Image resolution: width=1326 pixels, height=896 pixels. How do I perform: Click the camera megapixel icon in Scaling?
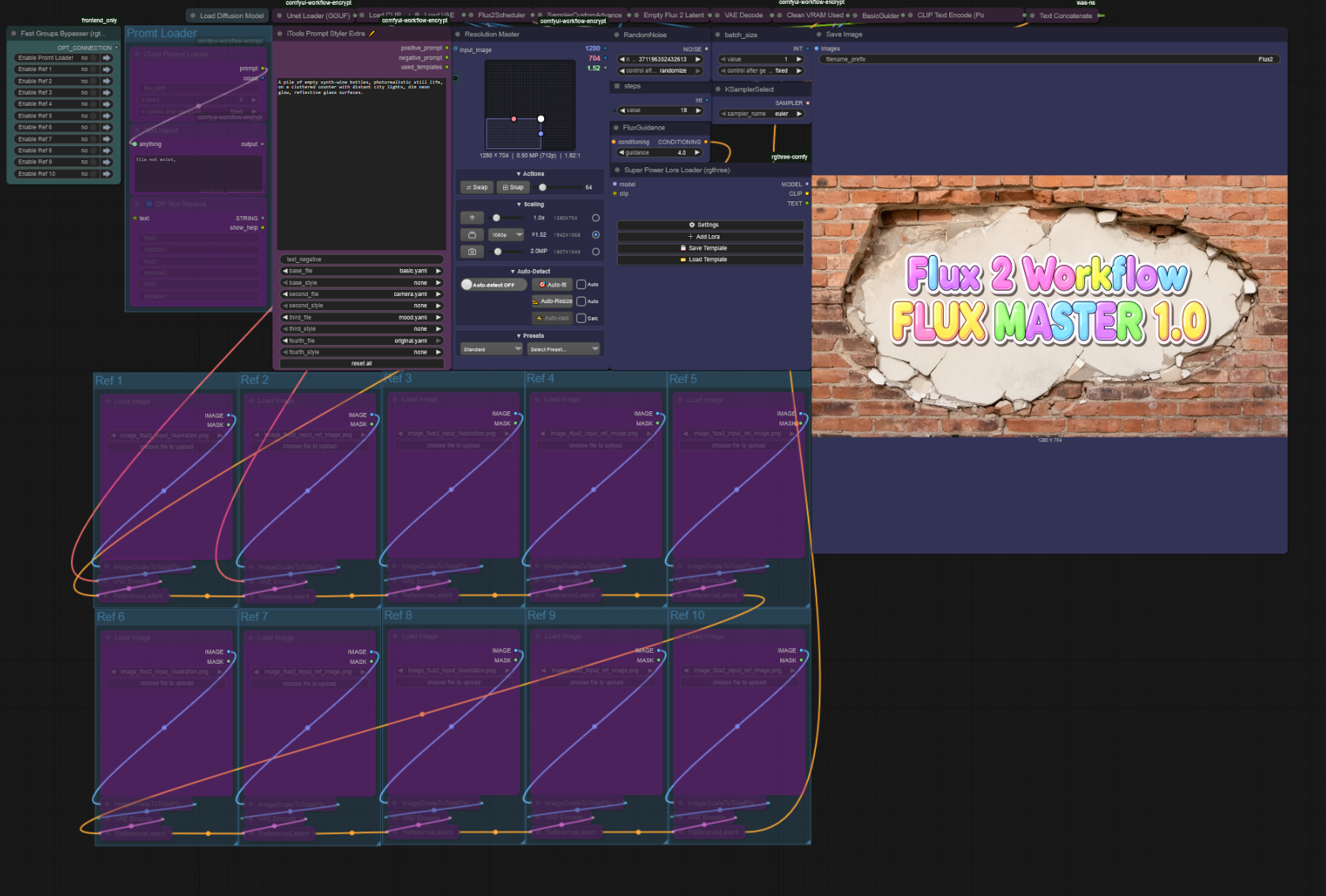coord(472,252)
